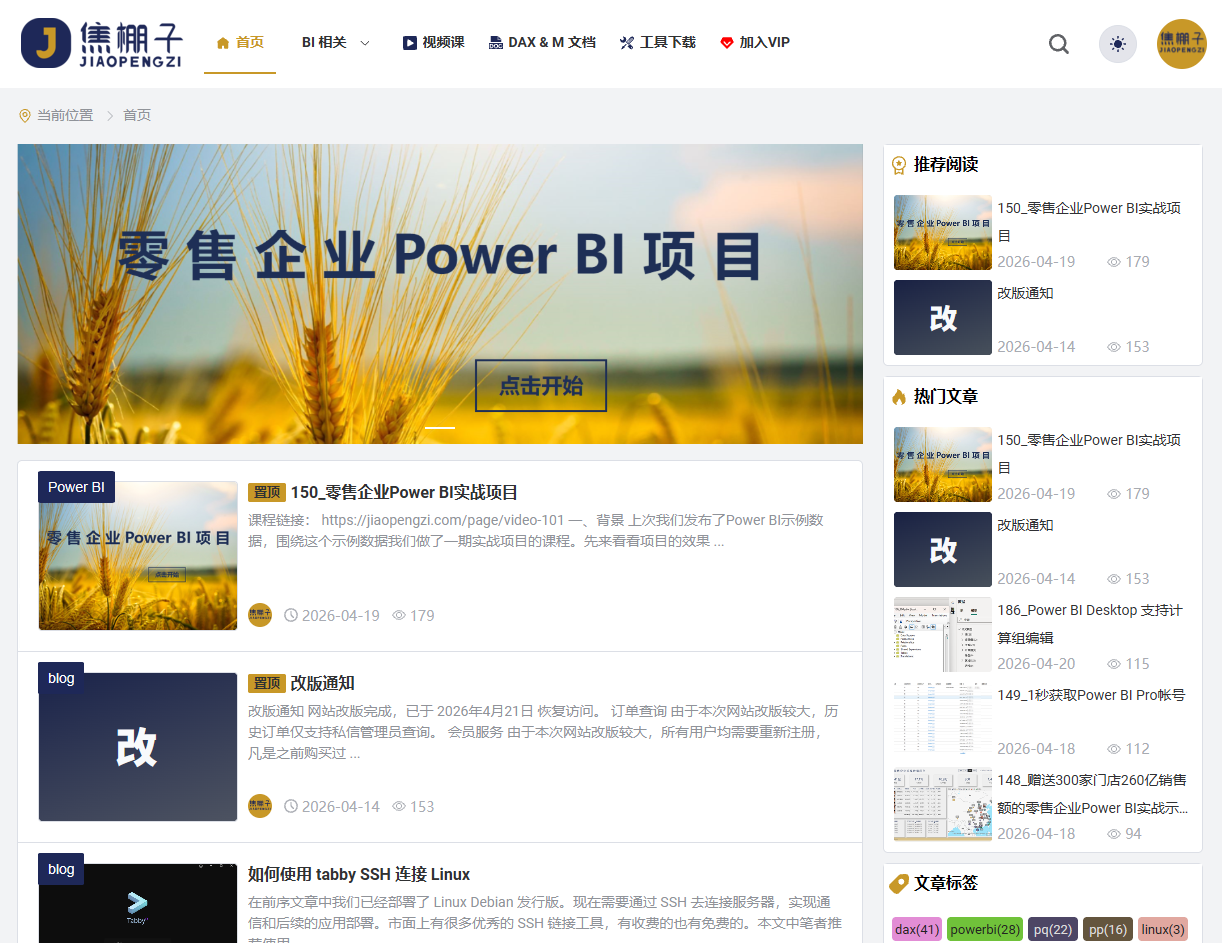Click author avatar under article 150 in list
The image size is (1222, 943).
click(260, 615)
